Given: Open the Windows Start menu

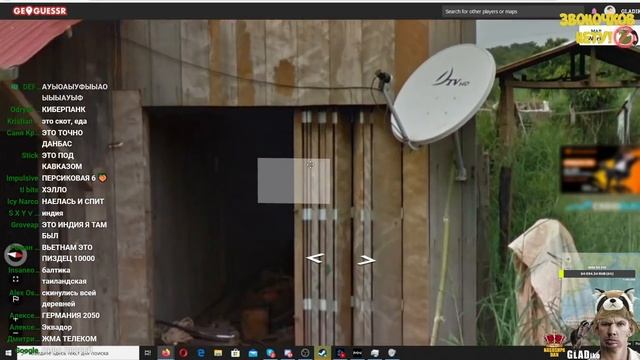Looking at the screenshot, I should pyautogui.click(x=8, y=353).
